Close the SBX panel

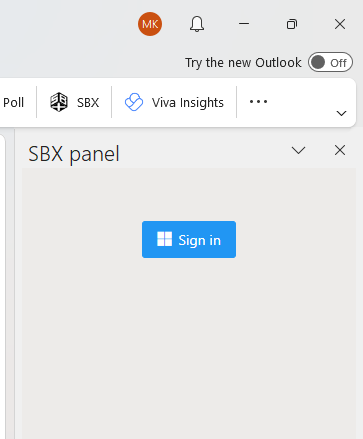[x=340, y=150]
